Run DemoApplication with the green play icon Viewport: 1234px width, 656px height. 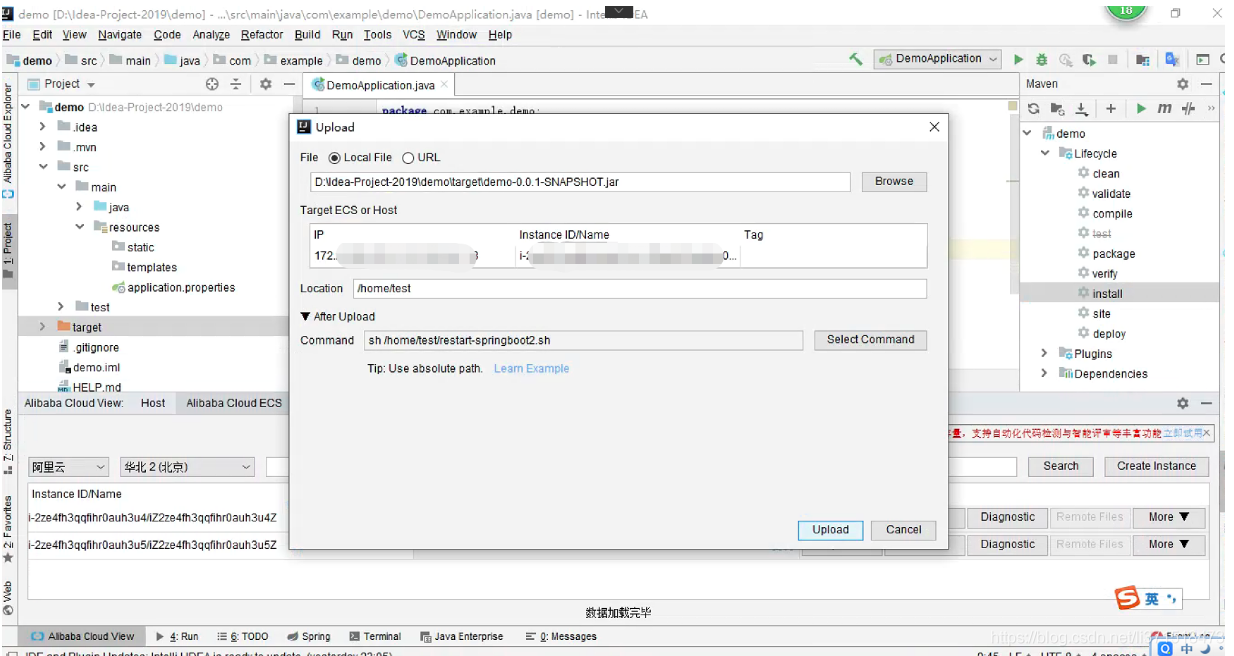[x=1018, y=60]
